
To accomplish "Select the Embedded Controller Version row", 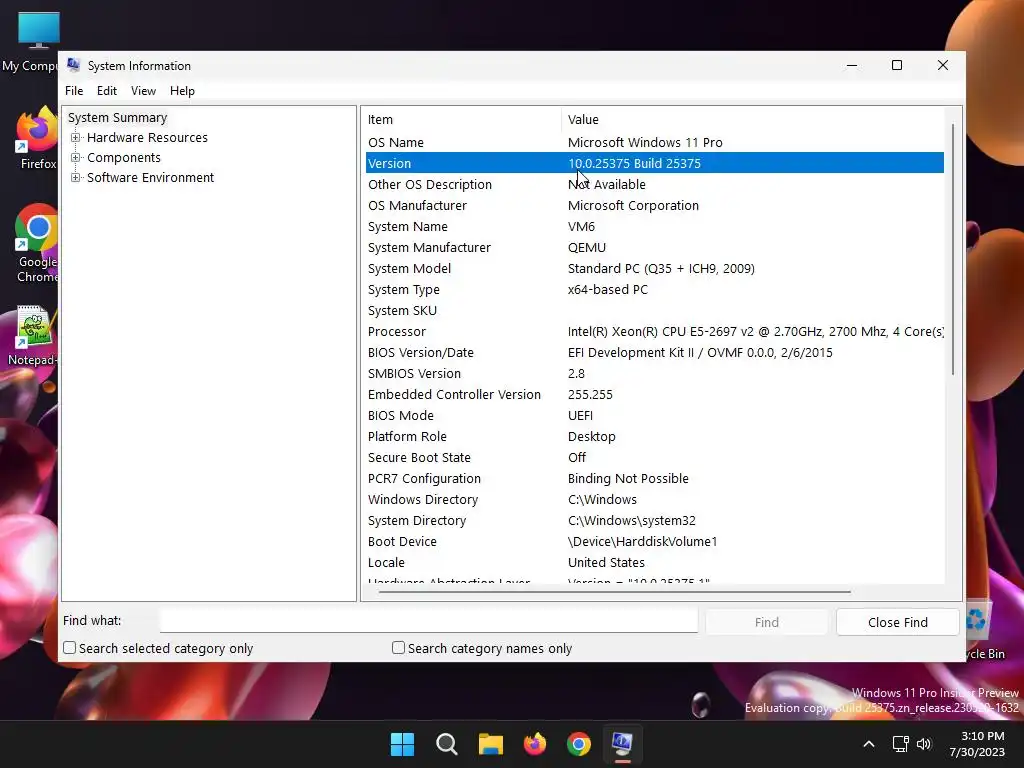I will (654, 394).
